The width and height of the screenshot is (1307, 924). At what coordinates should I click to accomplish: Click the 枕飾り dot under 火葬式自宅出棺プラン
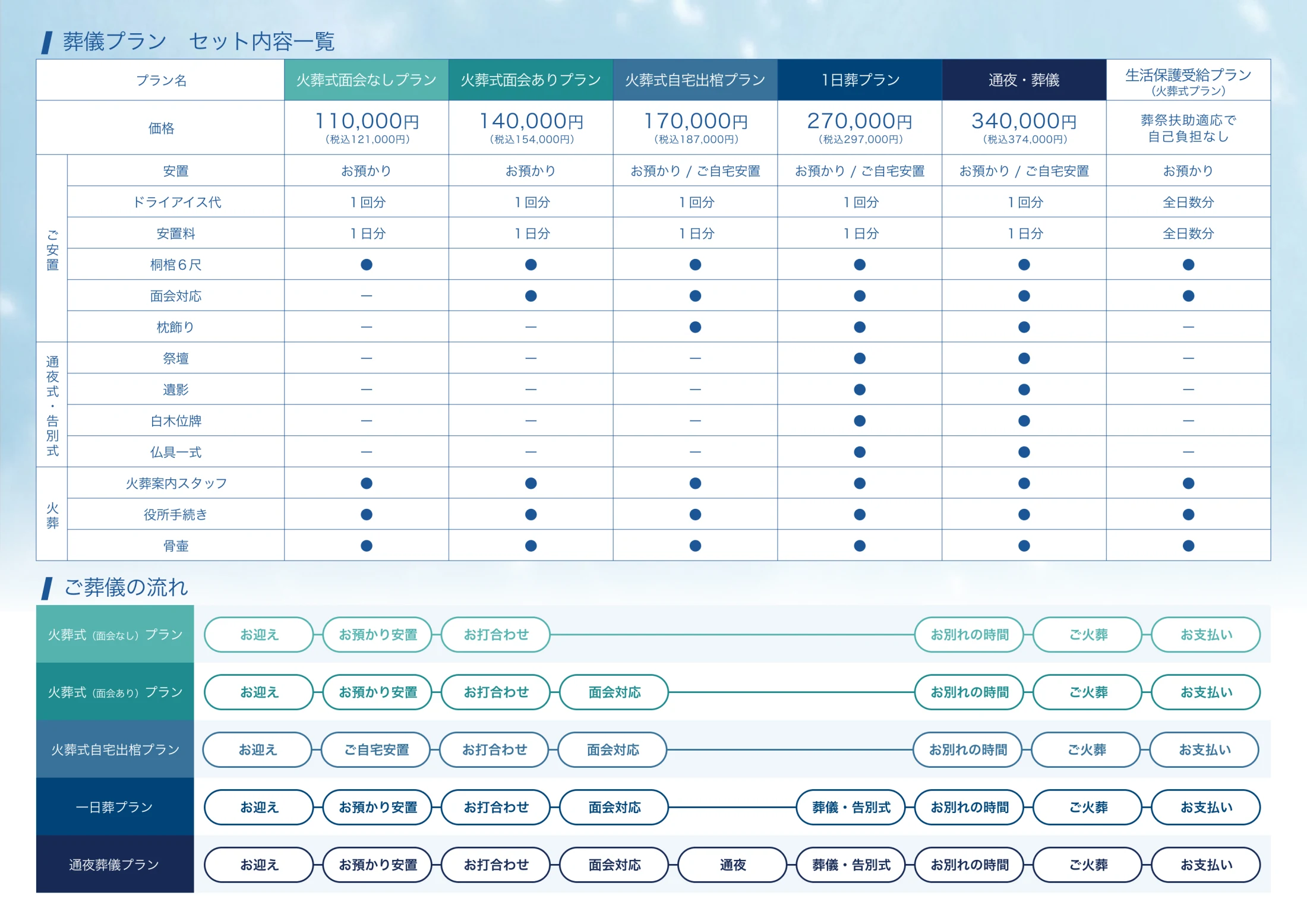695,327
